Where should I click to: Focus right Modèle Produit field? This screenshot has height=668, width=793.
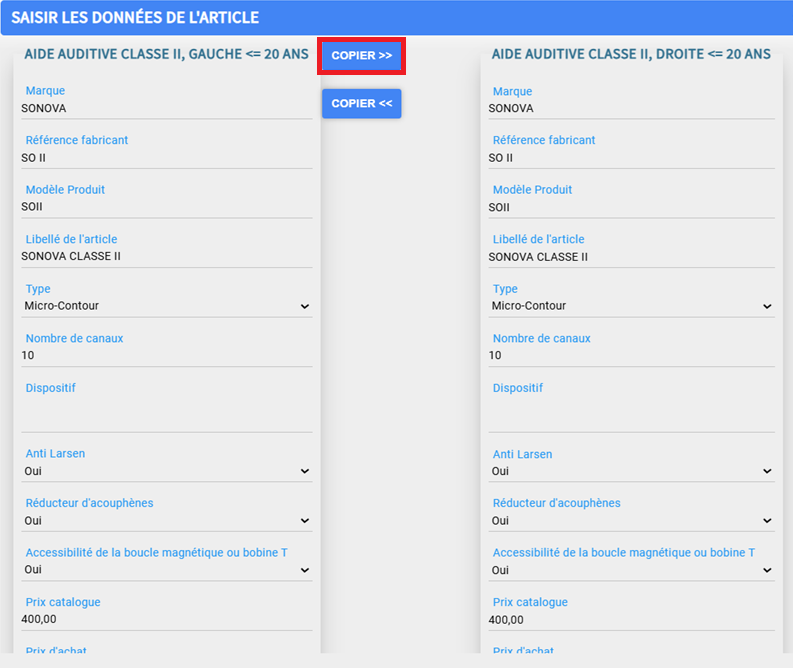point(631,208)
